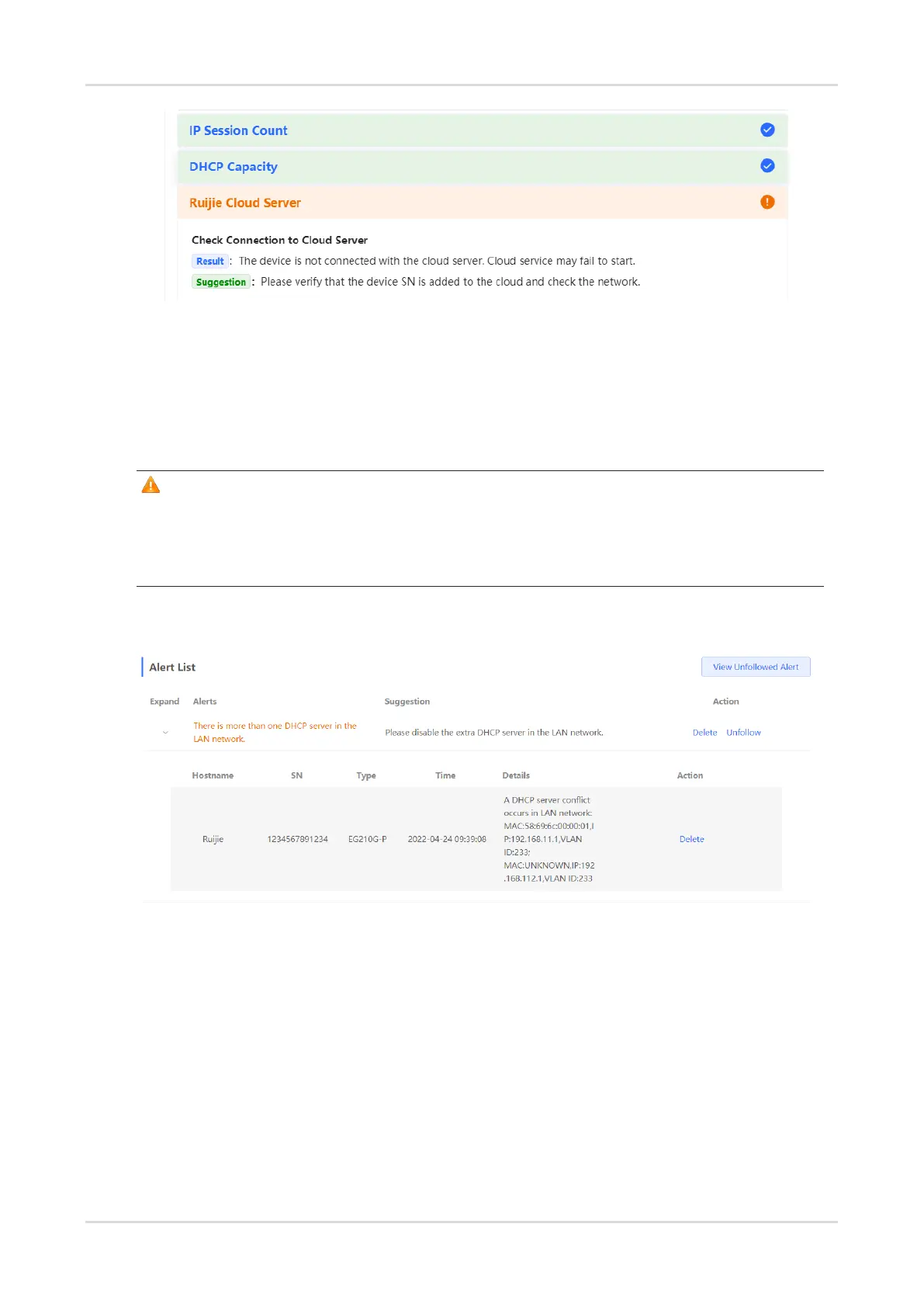This screenshot has height=1307, width=924.
Task: Expand the DHCP Capacity section
Action: click(483, 166)
